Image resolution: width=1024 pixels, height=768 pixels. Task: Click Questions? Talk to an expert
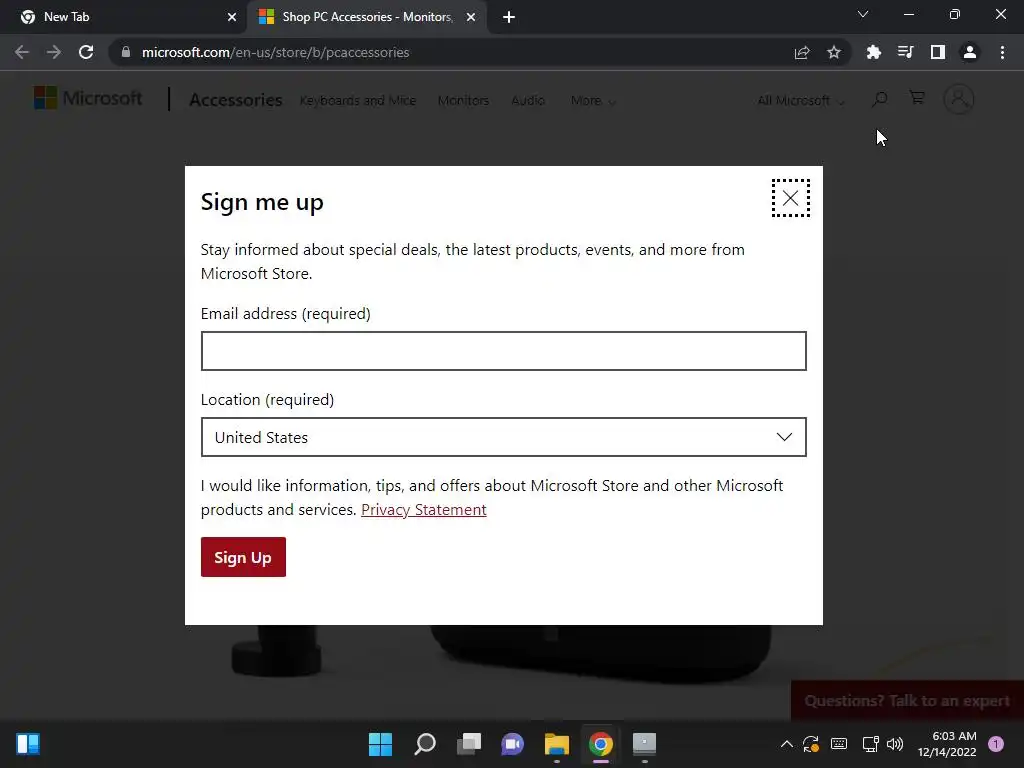[x=907, y=701]
